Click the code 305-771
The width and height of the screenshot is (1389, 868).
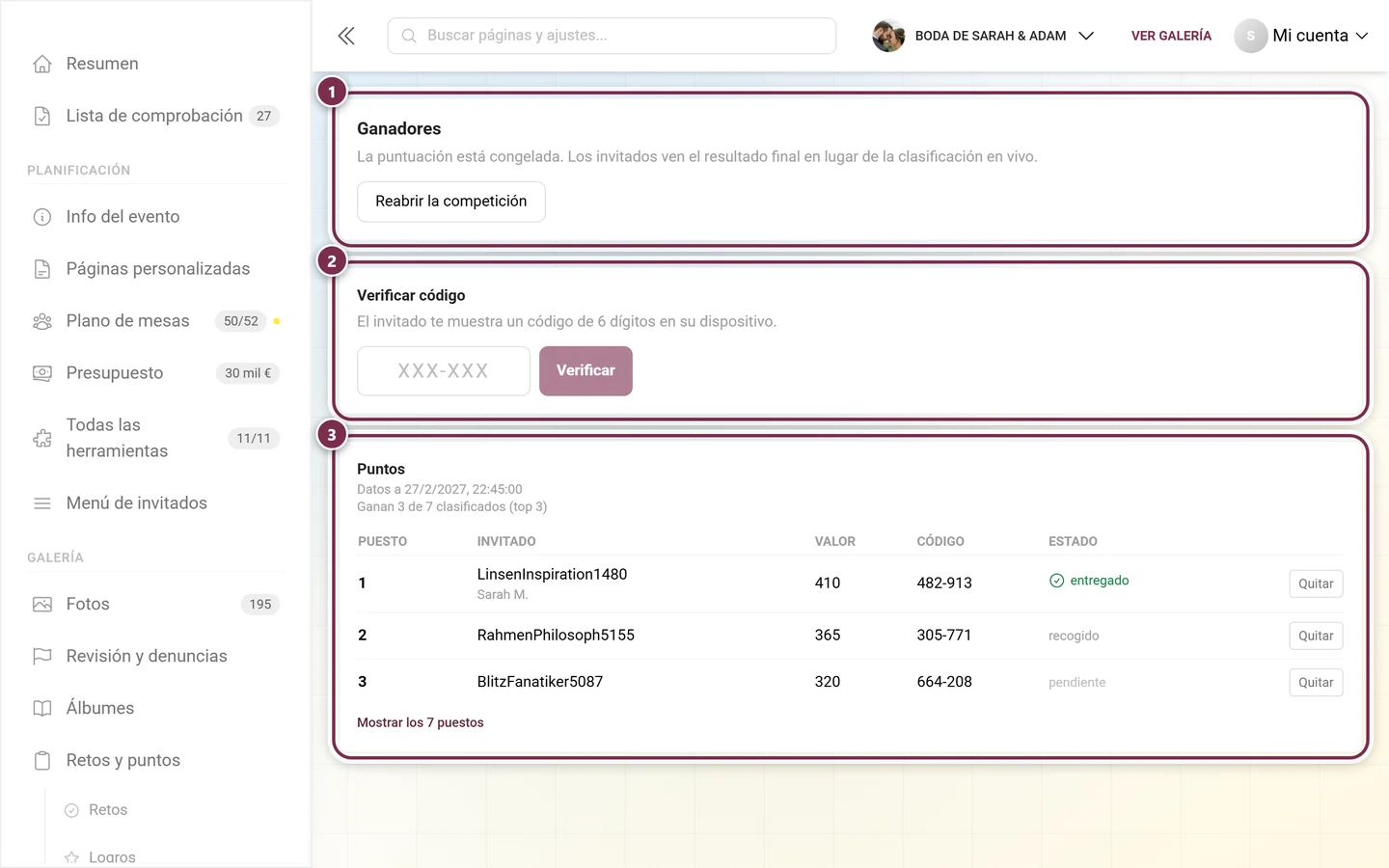[x=944, y=636]
